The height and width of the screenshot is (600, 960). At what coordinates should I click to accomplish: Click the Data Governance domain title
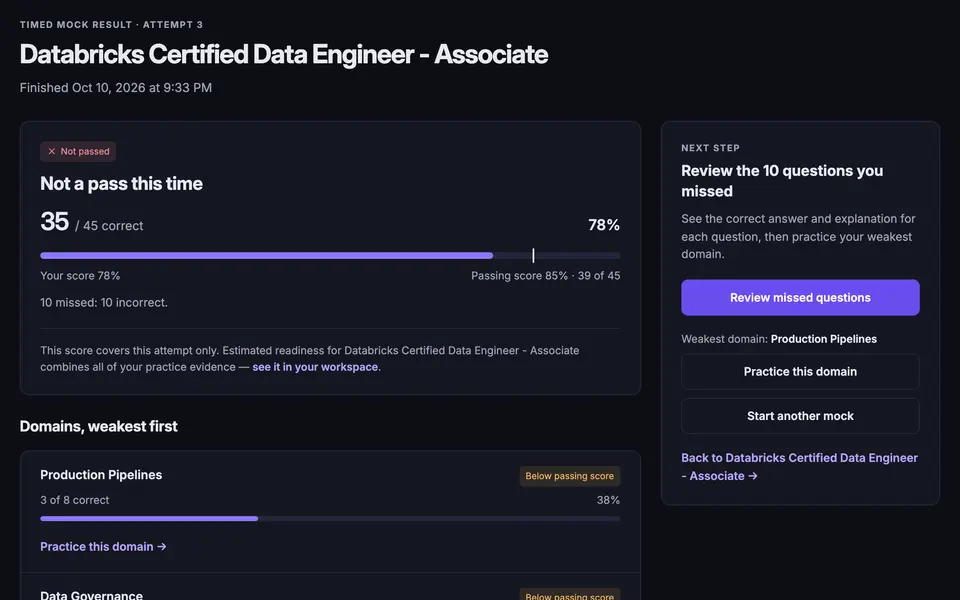click(91, 594)
